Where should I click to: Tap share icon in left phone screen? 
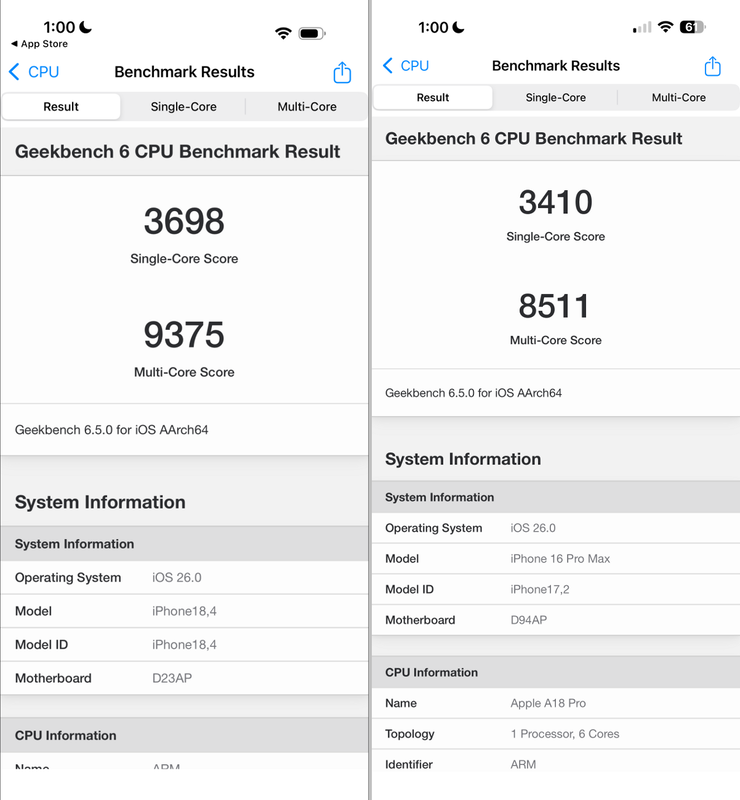pyautogui.click(x=342, y=72)
